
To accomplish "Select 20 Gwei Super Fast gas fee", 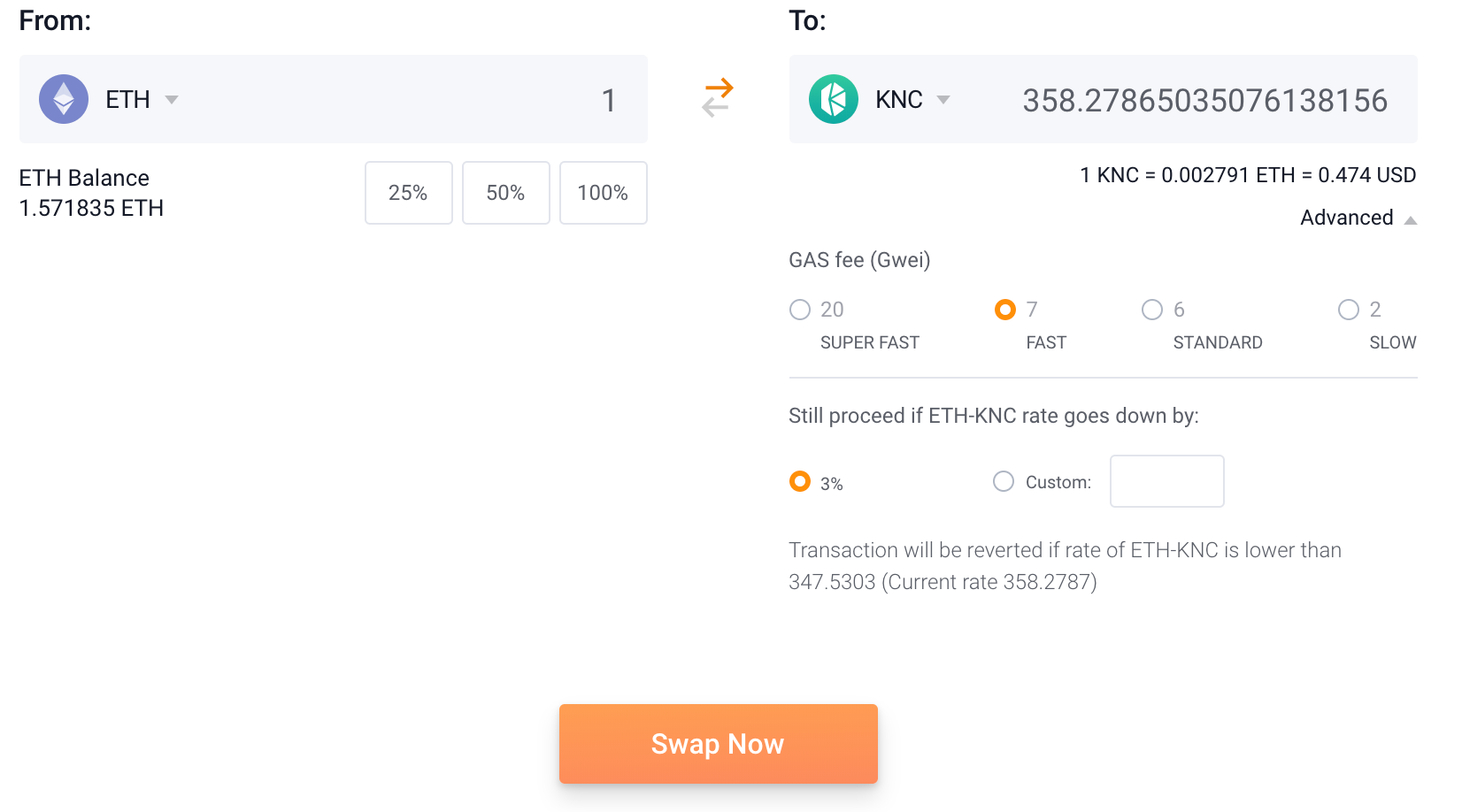I will coord(800,310).
